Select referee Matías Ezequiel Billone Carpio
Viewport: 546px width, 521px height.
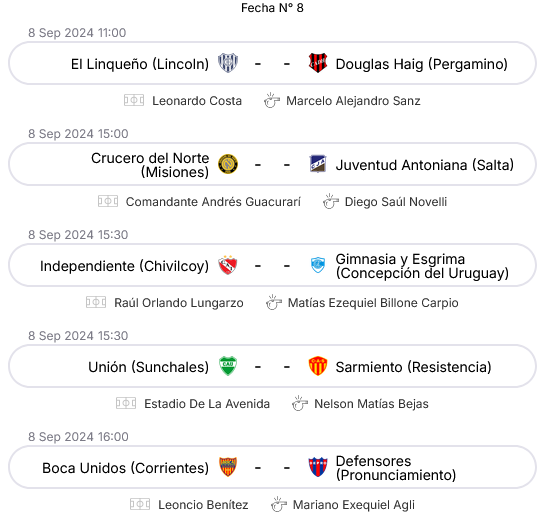(373, 303)
